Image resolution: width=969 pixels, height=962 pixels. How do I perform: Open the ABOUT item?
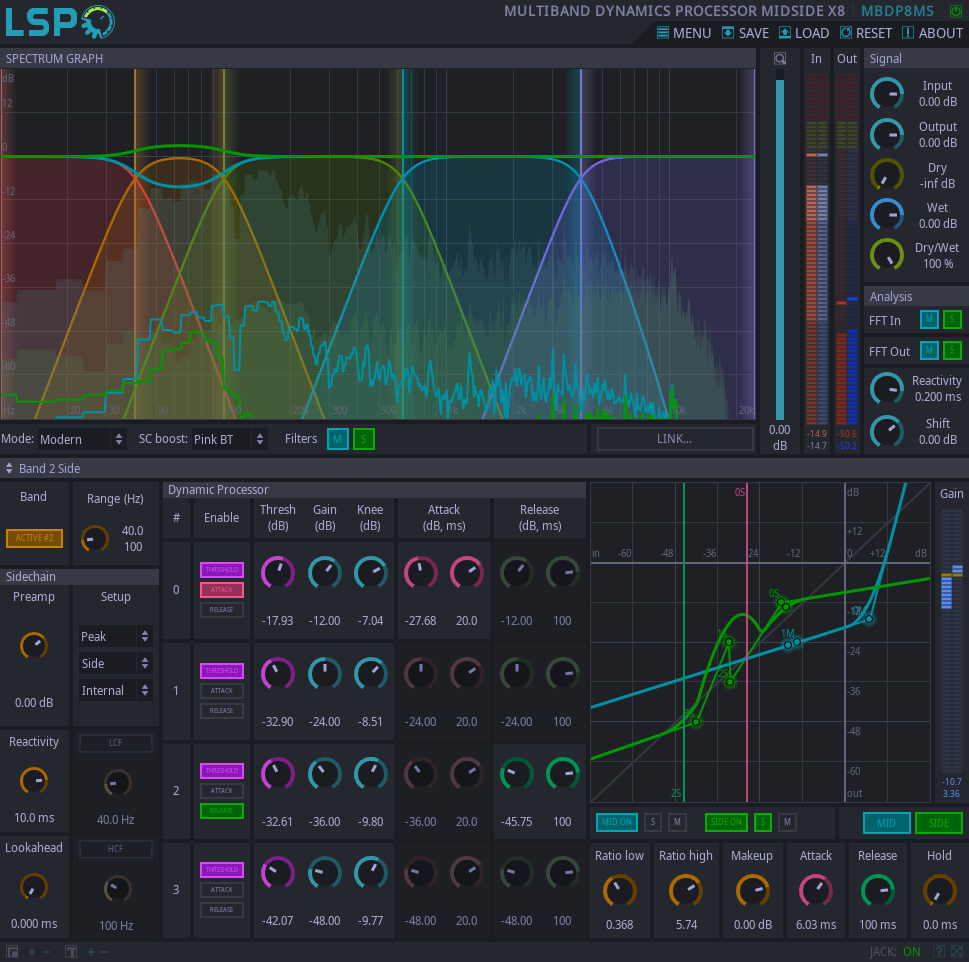click(933, 33)
